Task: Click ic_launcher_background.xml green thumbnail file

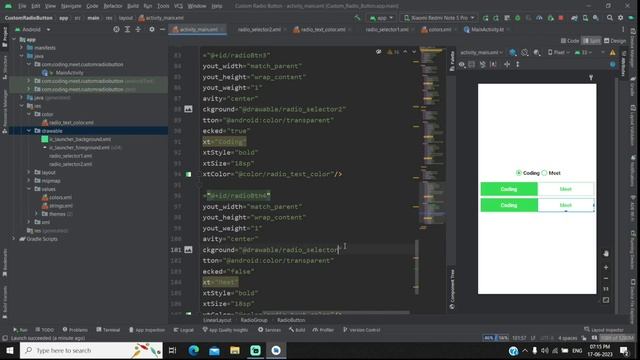Action: 76,139
